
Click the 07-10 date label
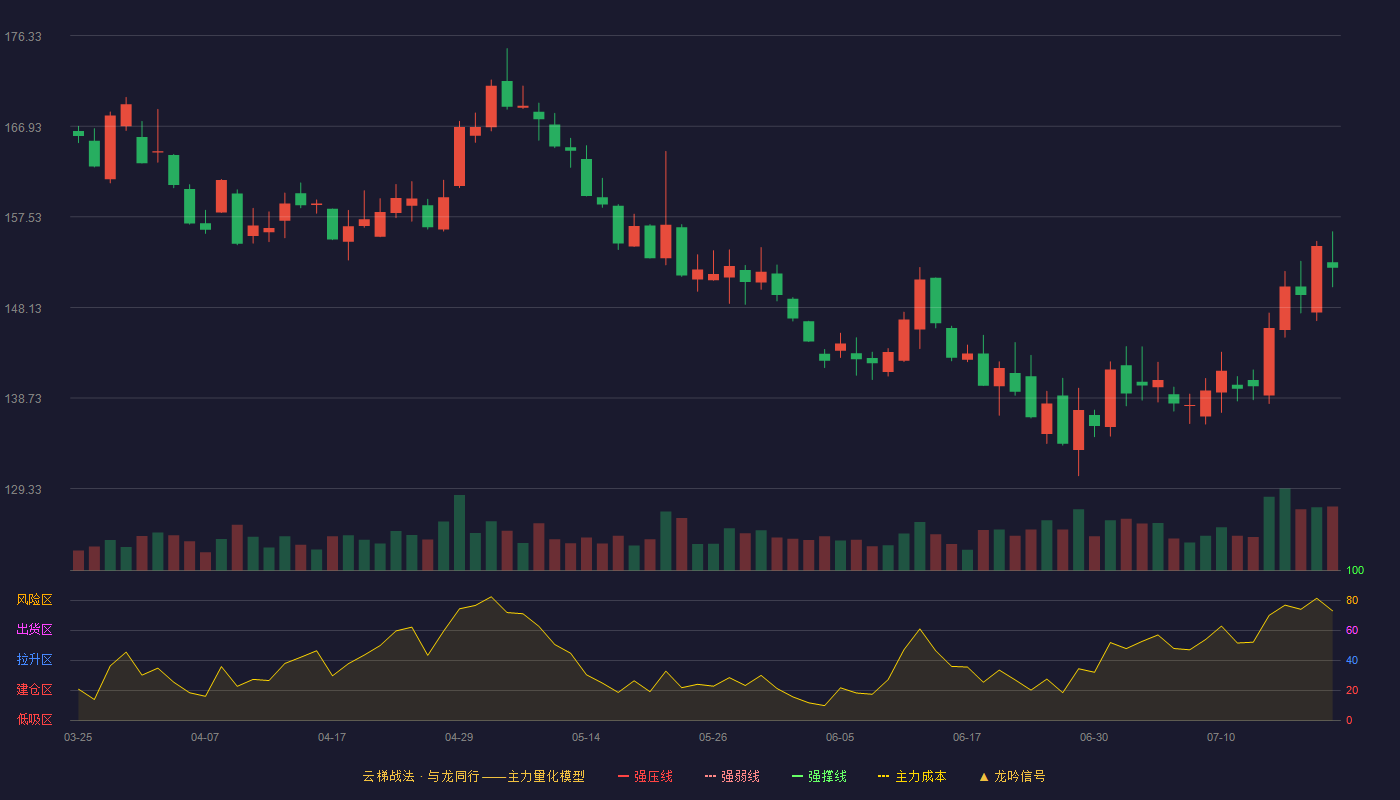[x=1221, y=737]
